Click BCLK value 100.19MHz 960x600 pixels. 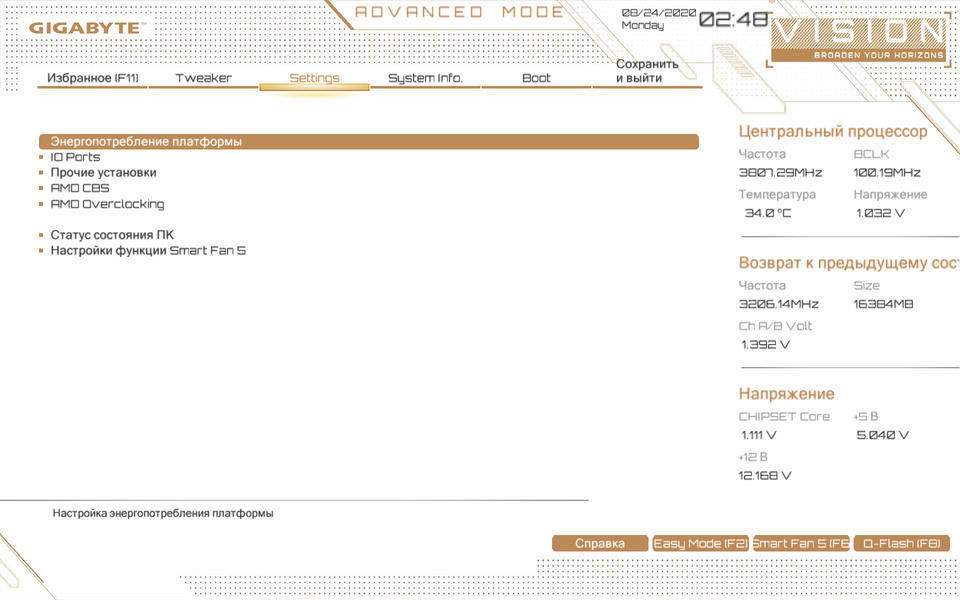(x=887, y=173)
